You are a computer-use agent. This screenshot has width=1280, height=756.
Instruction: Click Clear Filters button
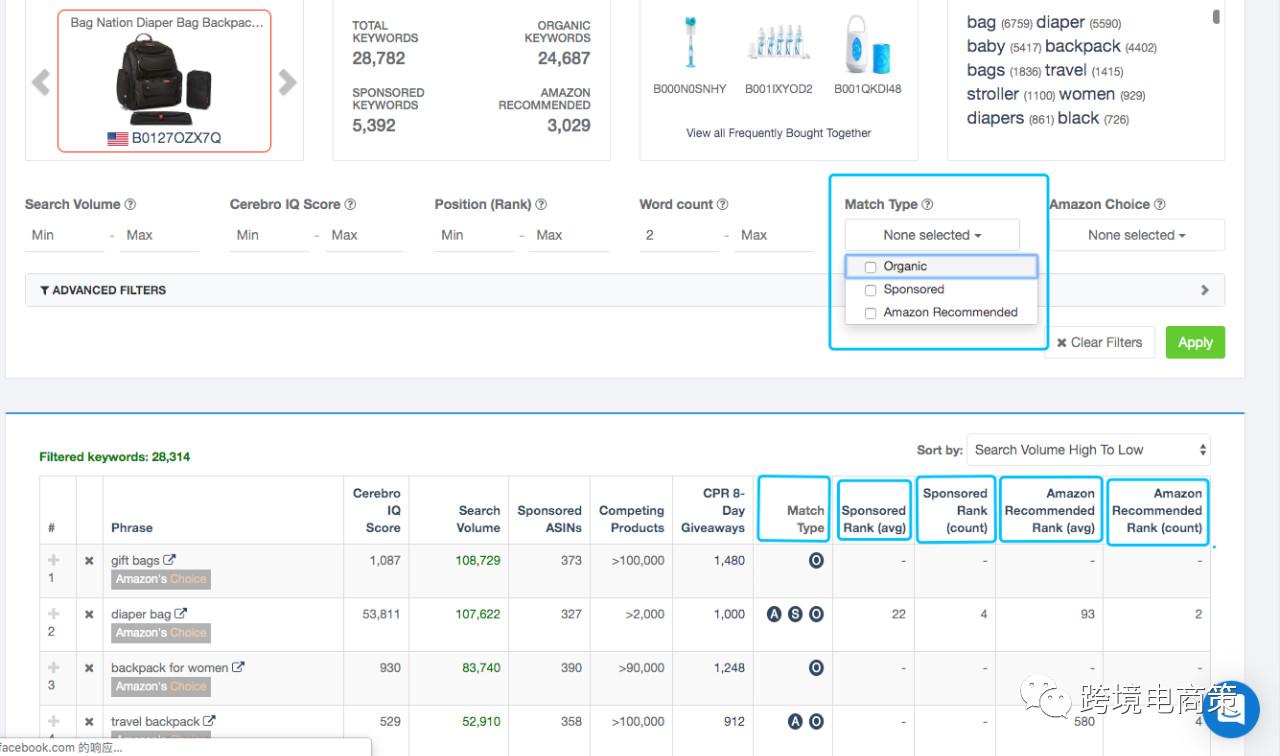[x=1100, y=342]
